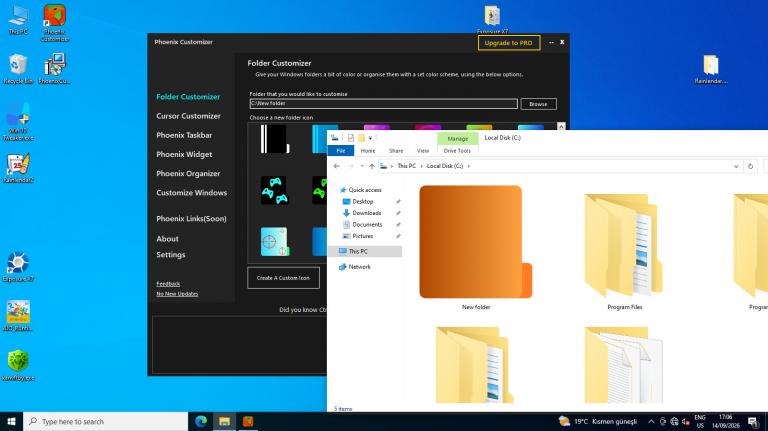768x431 pixels.
Task: Open the Customize Quick Access Toolbar dropdown
Action: coord(370,138)
